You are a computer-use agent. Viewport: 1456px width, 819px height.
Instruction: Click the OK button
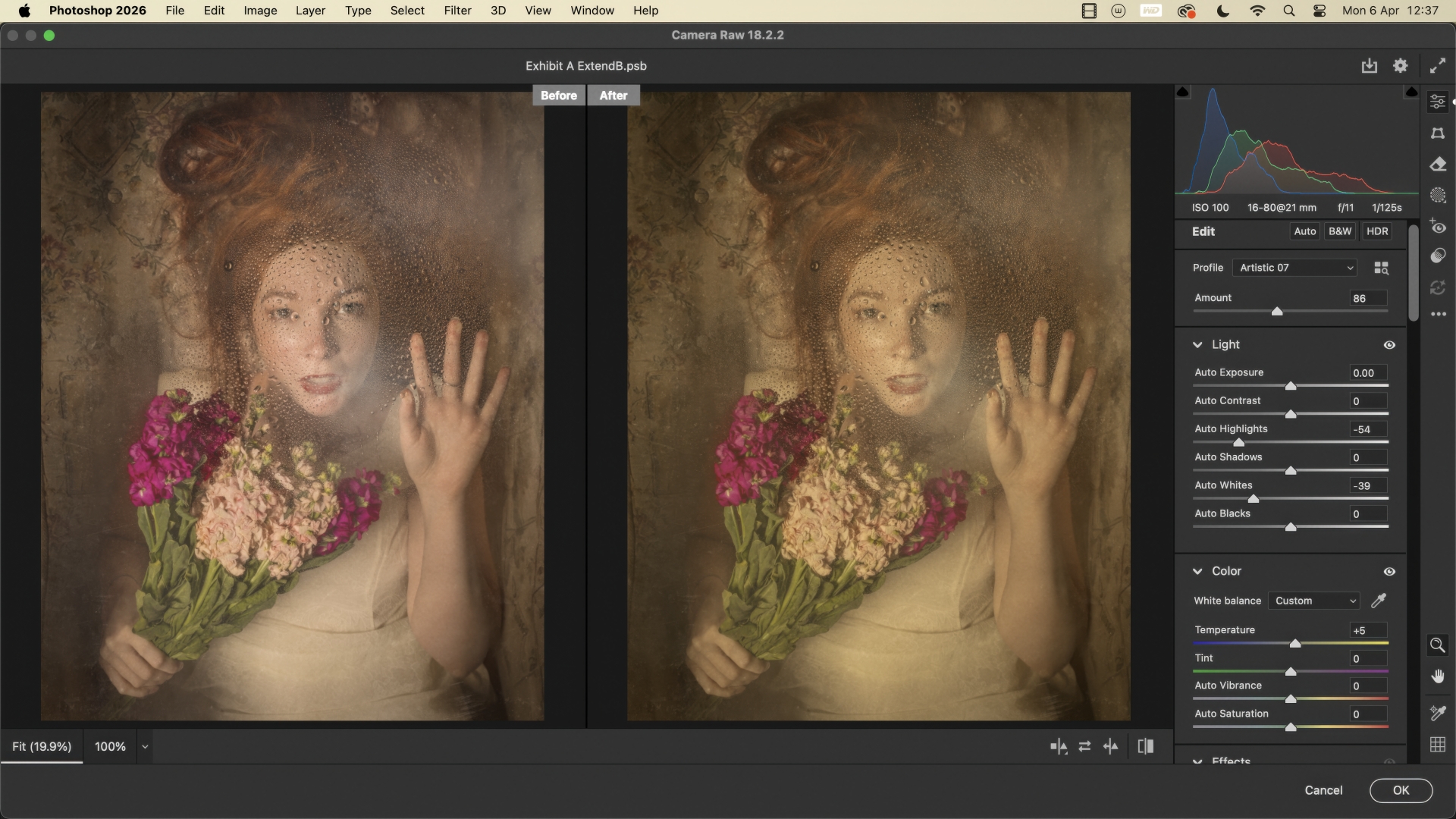tap(1400, 790)
